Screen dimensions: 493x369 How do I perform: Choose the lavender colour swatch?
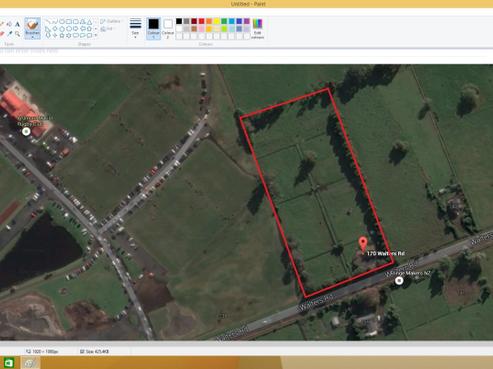tap(247, 29)
